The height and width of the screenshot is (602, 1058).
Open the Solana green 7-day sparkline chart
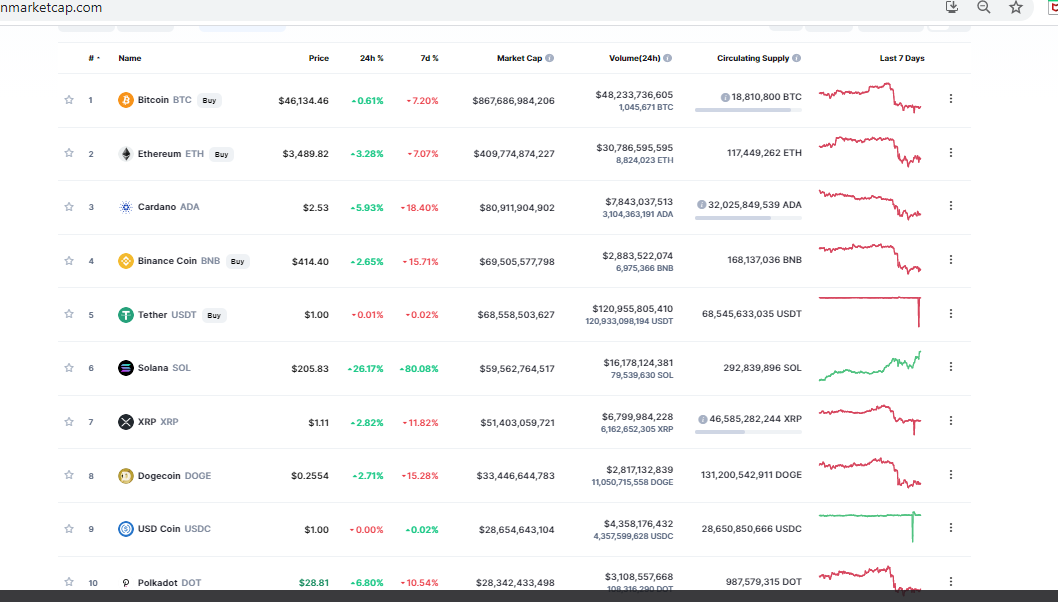coord(870,366)
